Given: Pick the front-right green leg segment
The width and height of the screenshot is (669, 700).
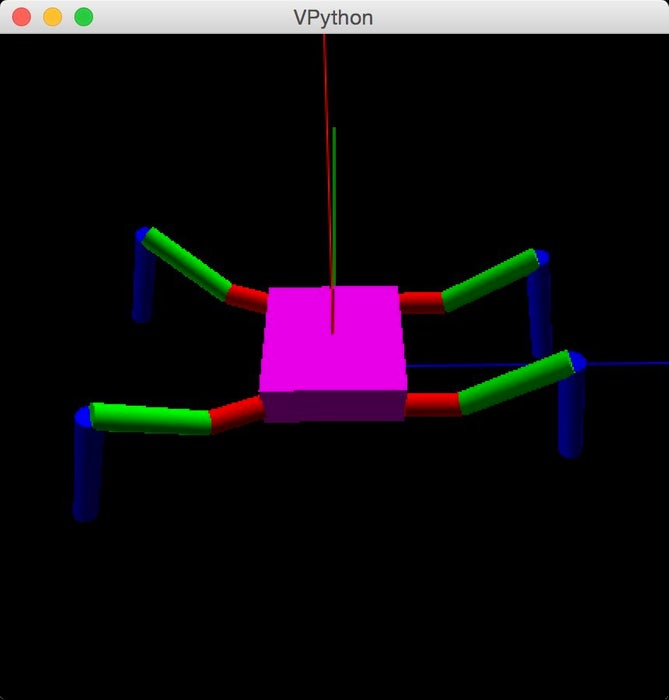Looking at the screenshot, I should (x=515, y=383).
